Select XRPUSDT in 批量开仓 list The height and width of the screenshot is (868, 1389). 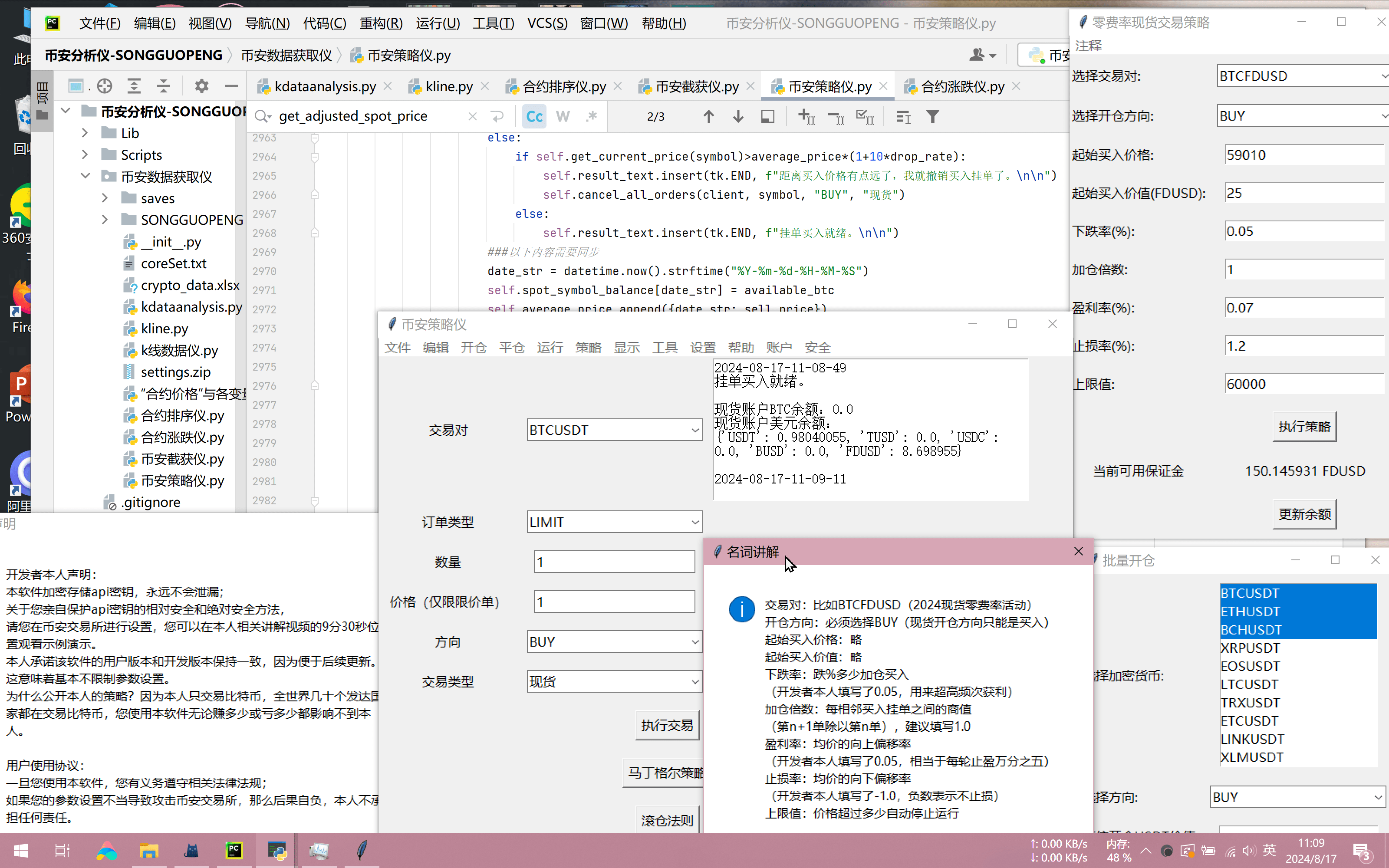pyautogui.click(x=1298, y=648)
